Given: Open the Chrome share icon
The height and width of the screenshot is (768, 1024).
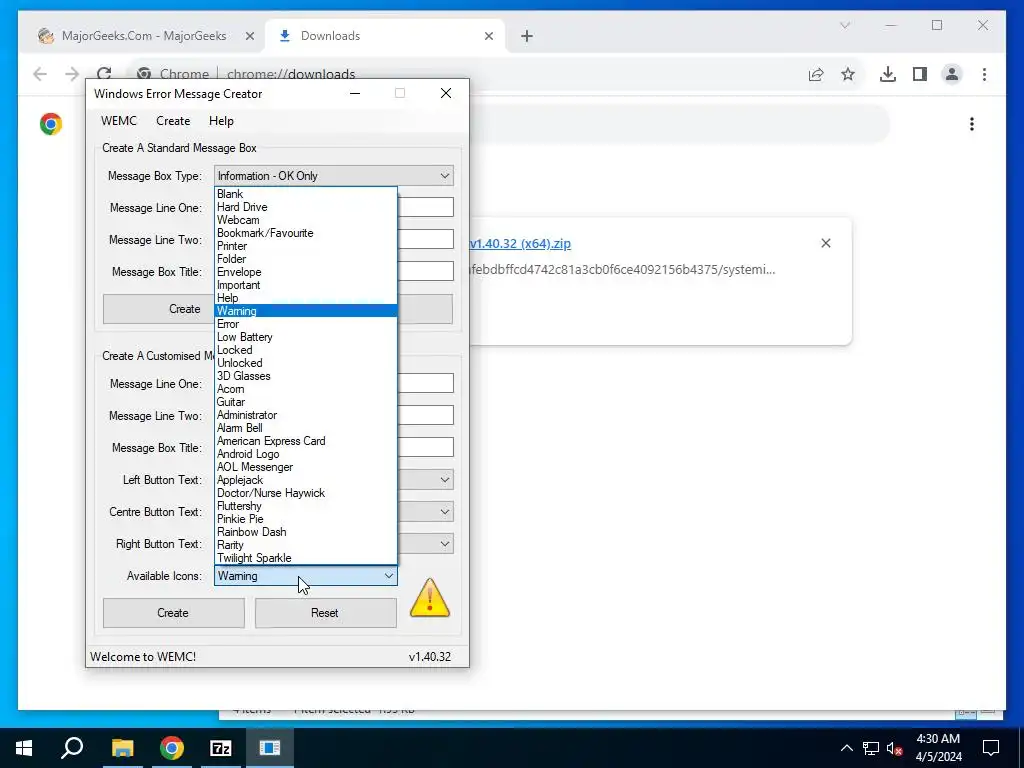Looking at the screenshot, I should click(816, 74).
